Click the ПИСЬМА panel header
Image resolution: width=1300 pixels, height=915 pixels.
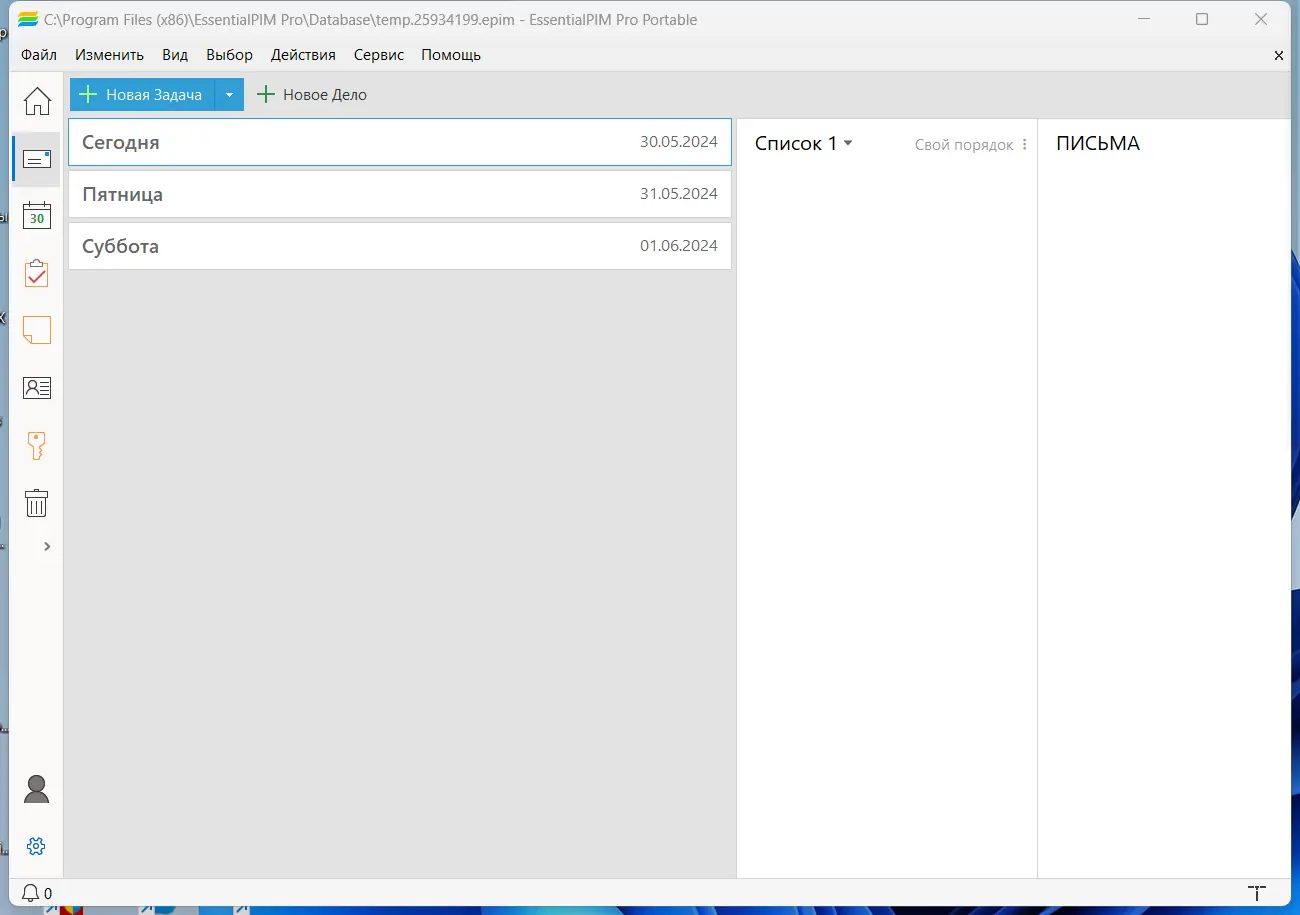click(x=1098, y=144)
